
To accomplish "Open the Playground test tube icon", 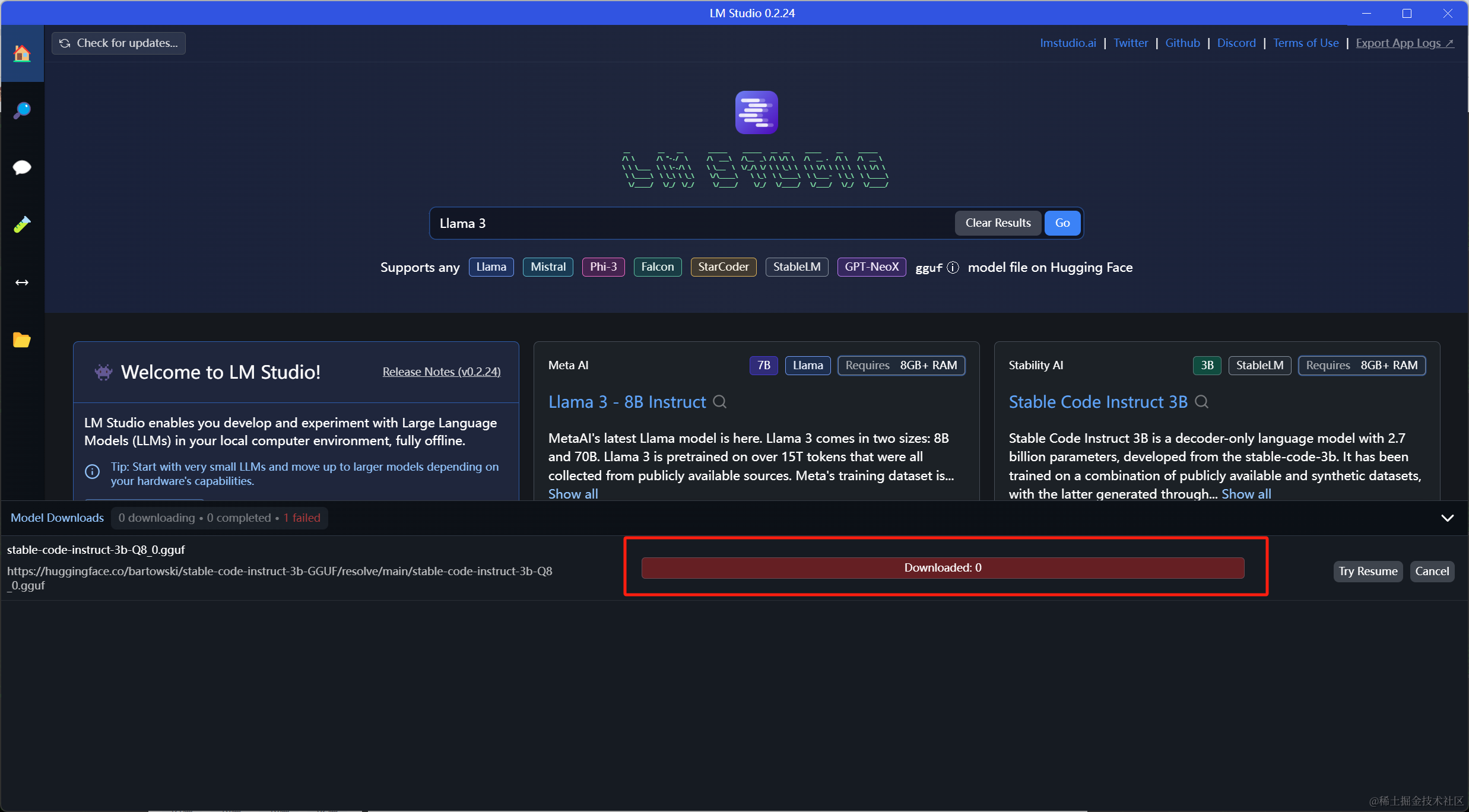I will tap(22, 224).
